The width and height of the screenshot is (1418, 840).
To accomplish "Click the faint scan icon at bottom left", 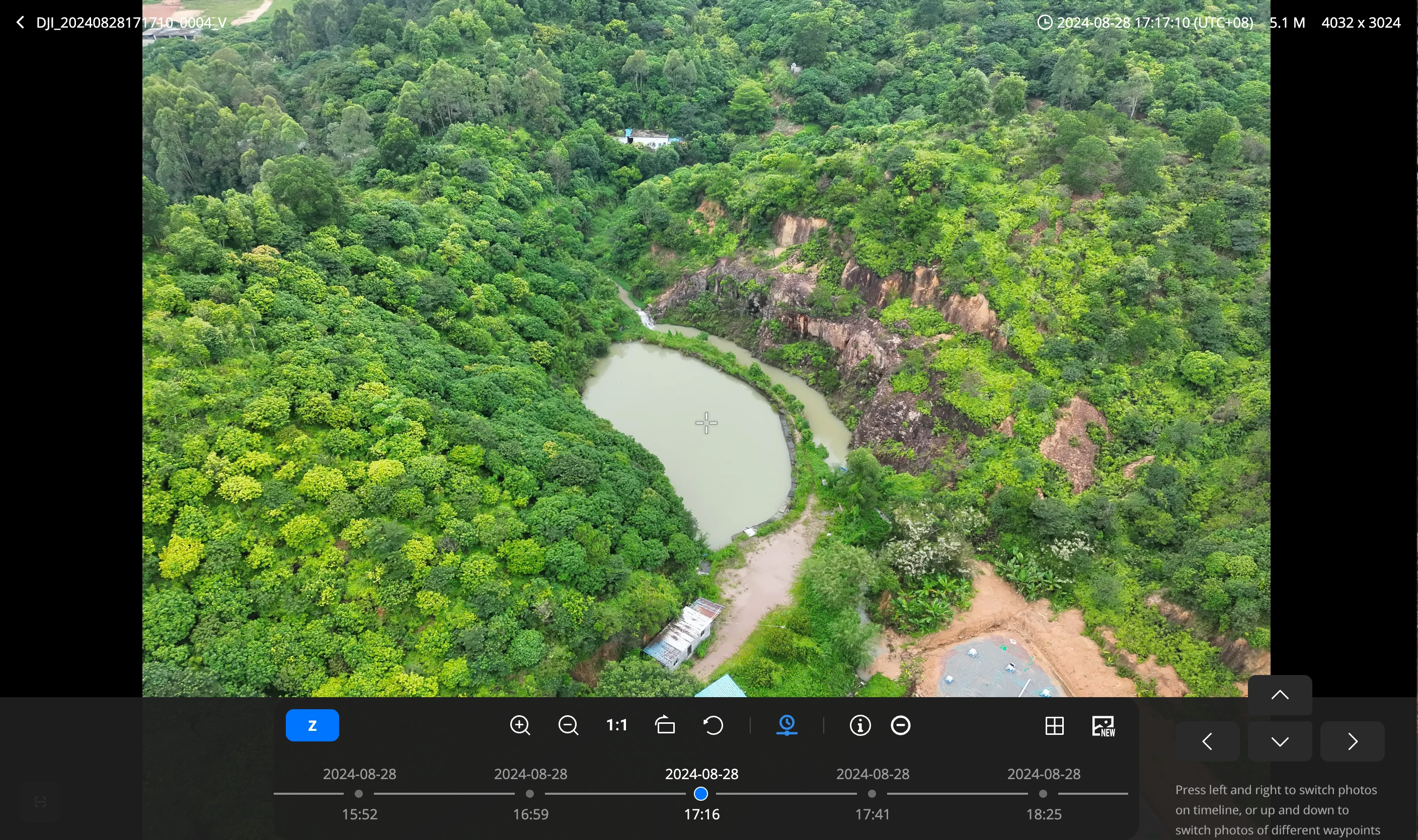I will [40, 802].
